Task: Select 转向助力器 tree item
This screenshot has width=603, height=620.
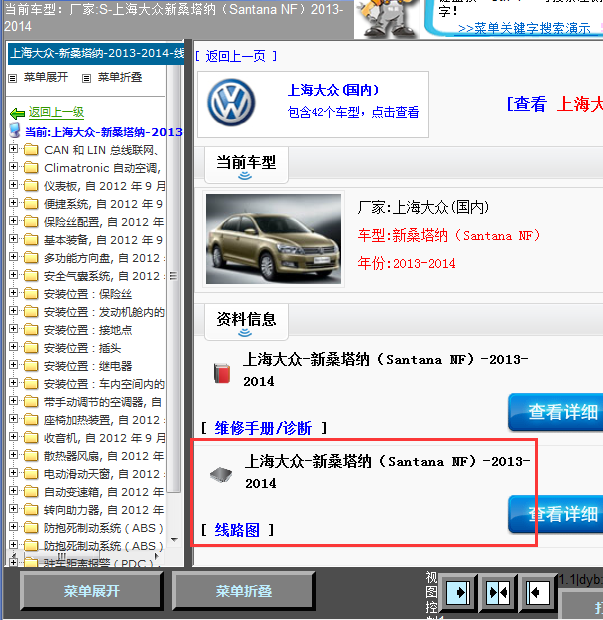Action: [104, 510]
